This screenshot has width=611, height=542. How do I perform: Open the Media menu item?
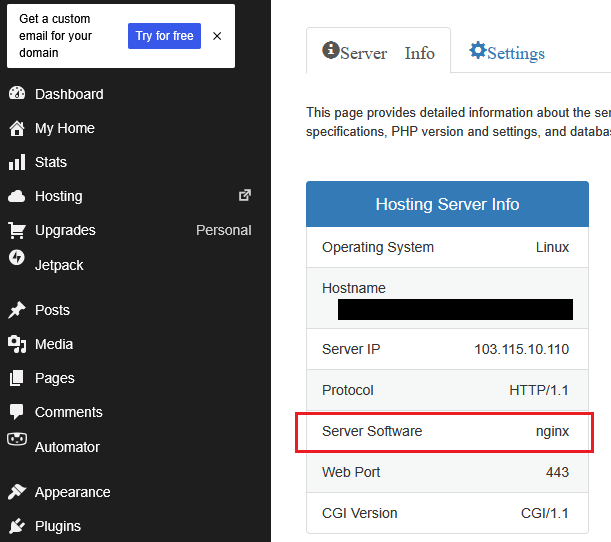[54, 344]
